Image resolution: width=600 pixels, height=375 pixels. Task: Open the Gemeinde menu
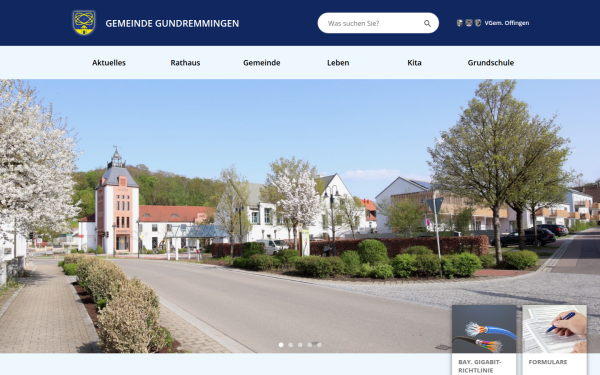(262, 63)
